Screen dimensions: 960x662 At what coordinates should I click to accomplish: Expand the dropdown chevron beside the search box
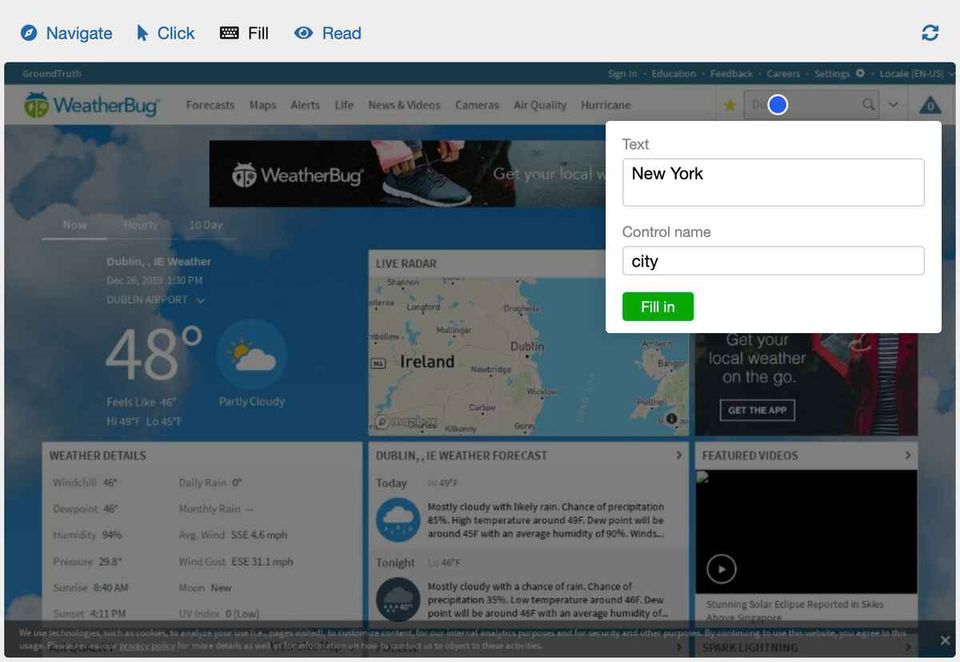point(894,105)
